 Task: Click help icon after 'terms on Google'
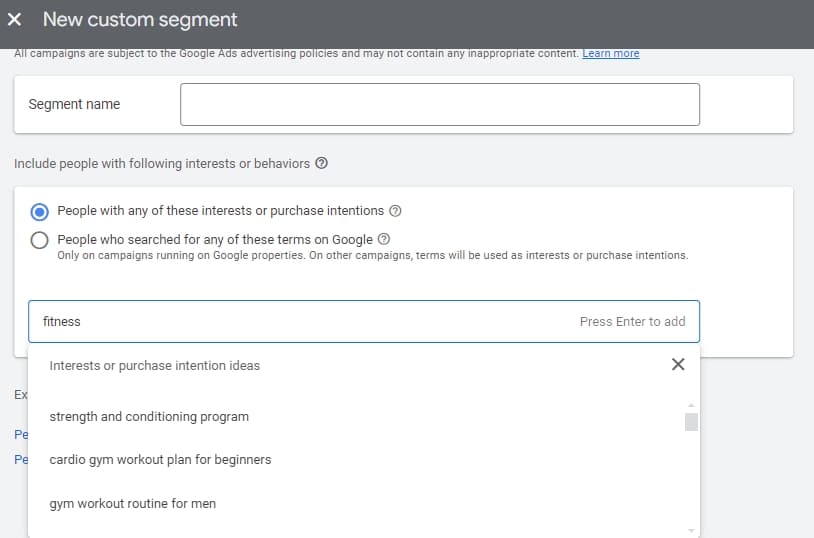[384, 240]
